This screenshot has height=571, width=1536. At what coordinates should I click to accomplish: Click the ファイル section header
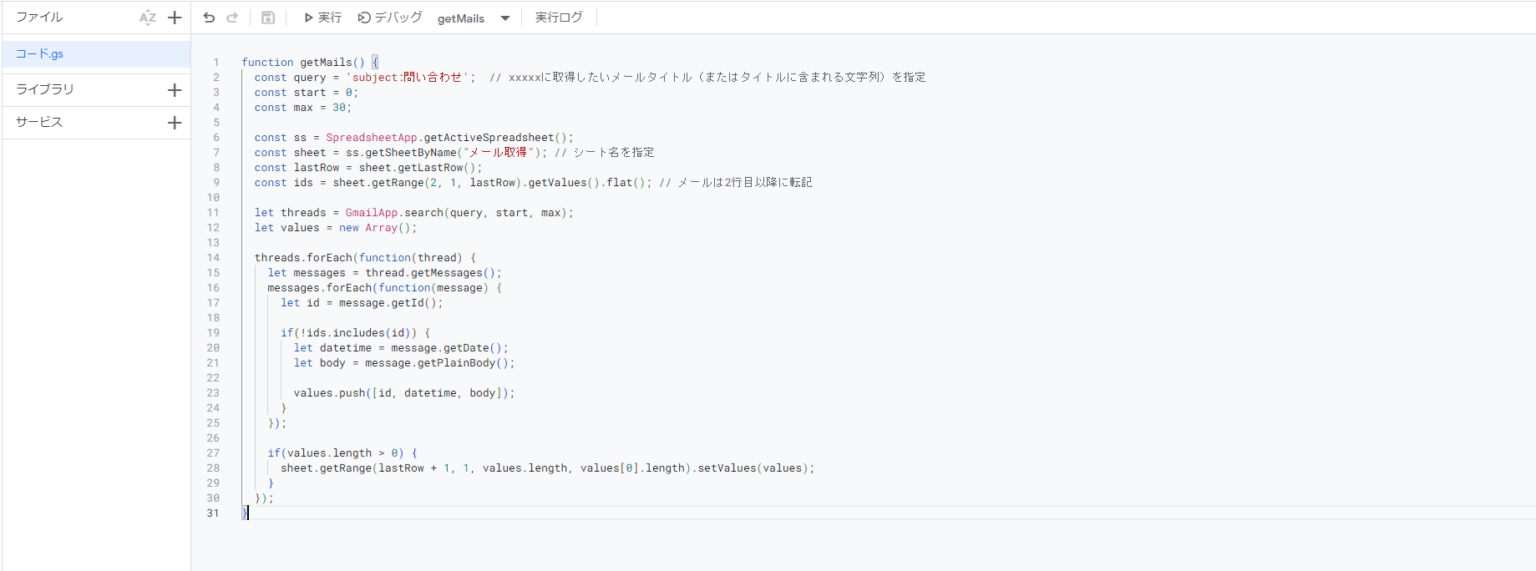[x=39, y=18]
